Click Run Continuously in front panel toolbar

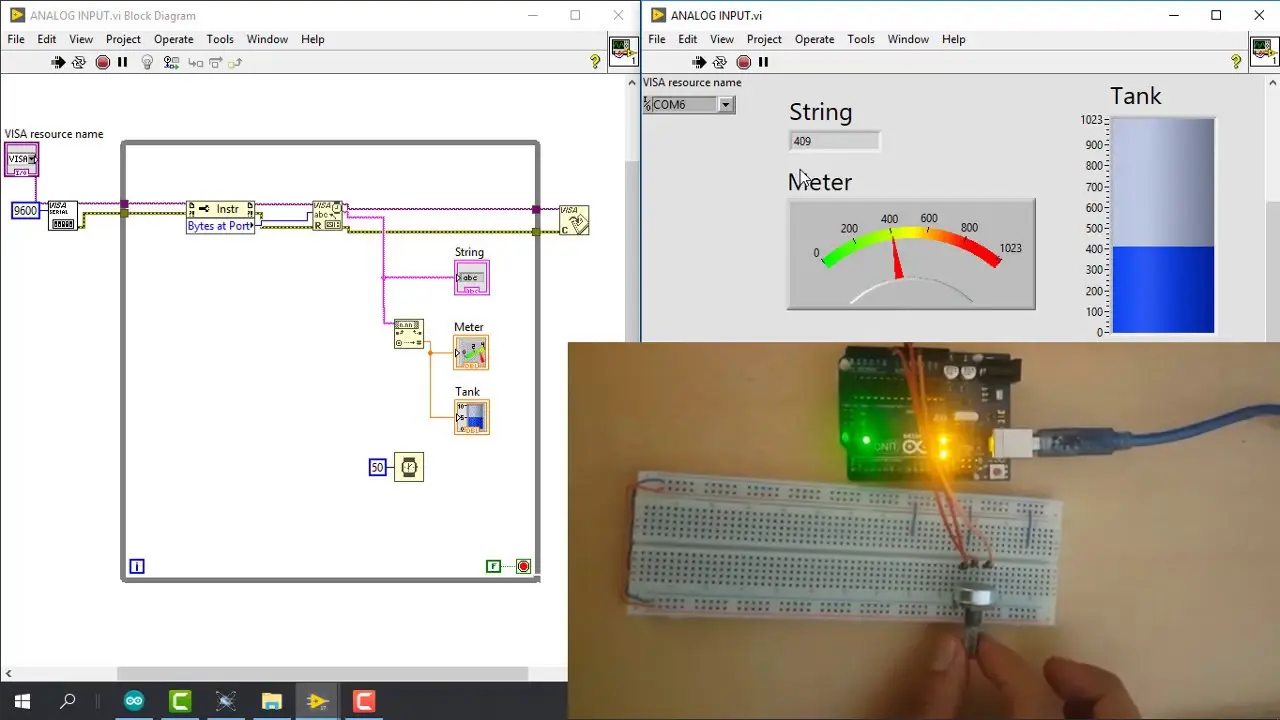720,62
